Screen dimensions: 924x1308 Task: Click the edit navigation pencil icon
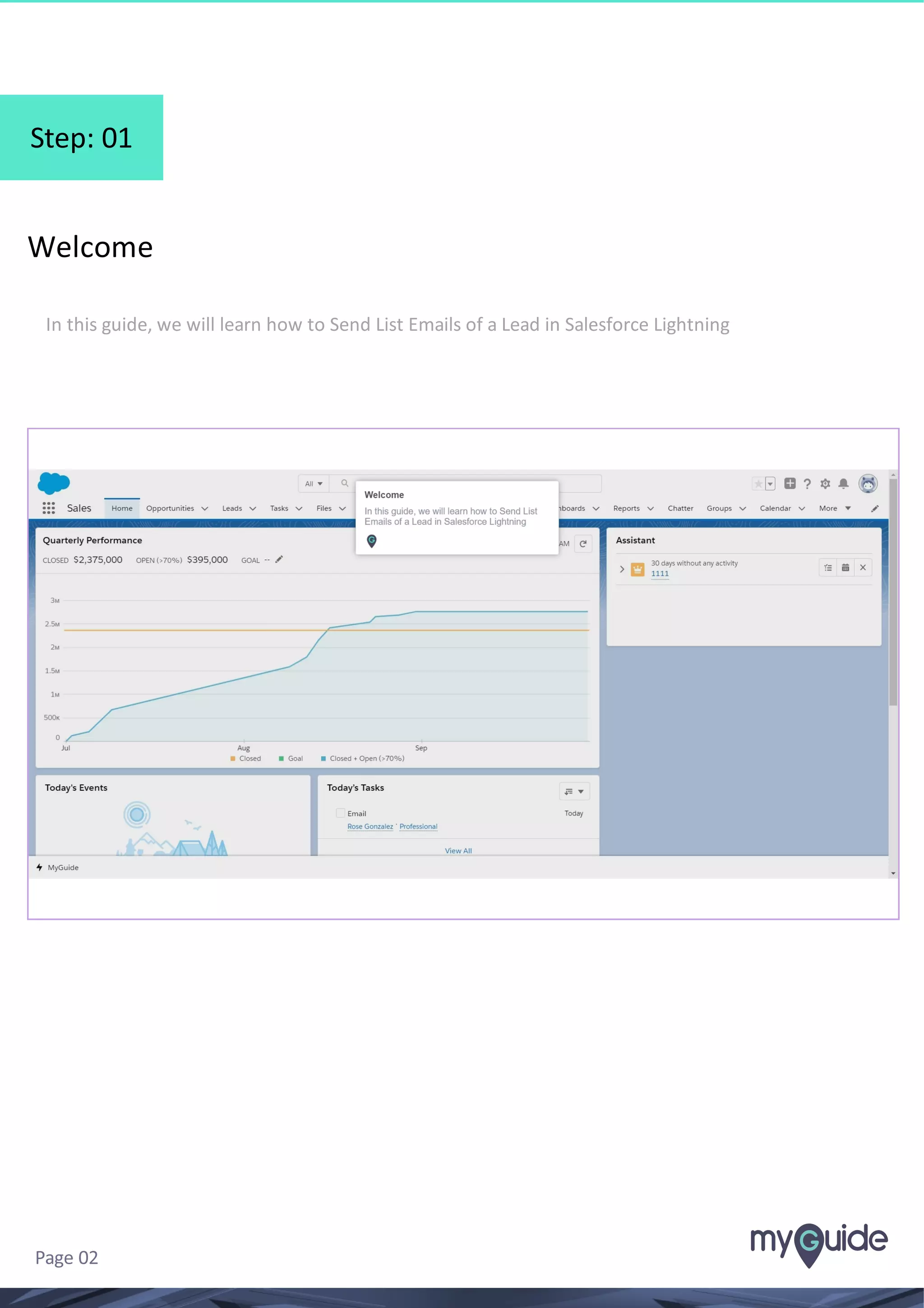pos(875,509)
